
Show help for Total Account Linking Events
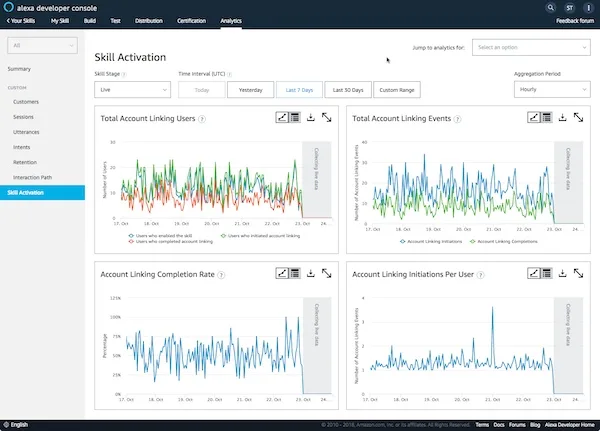coord(457,119)
